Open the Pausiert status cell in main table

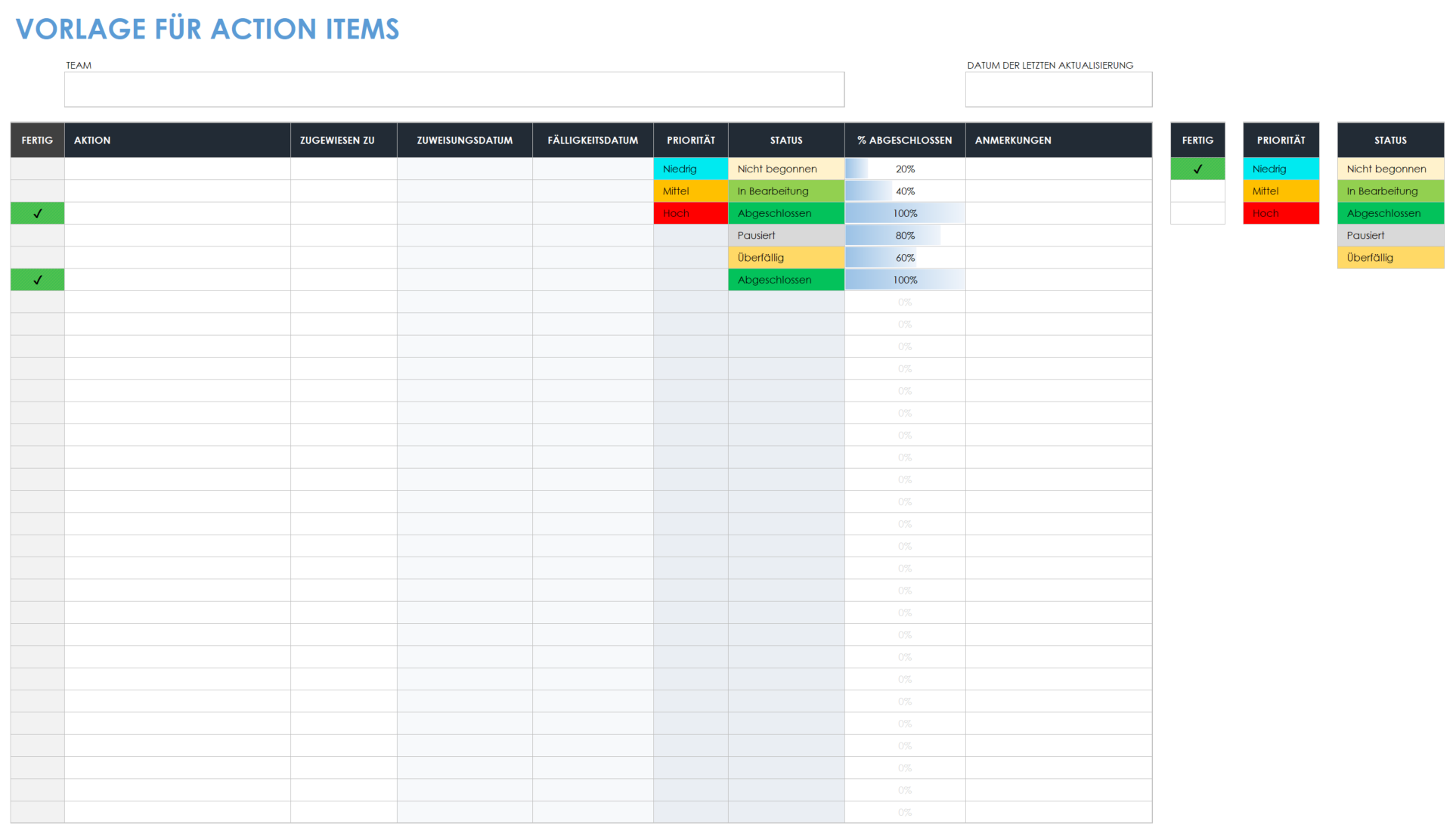click(786, 235)
